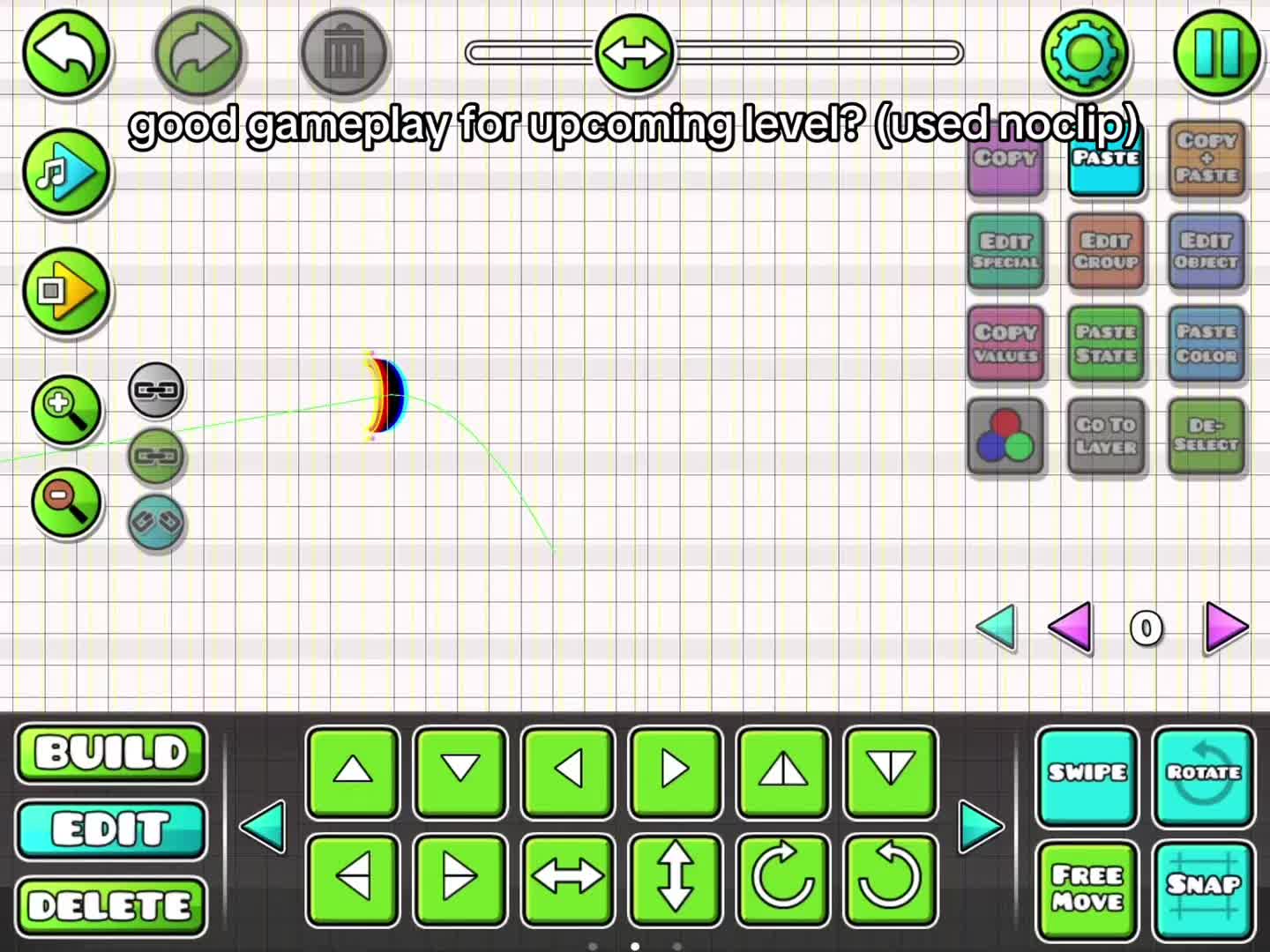Image resolution: width=1270 pixels, height=952 pixels.
Task: Zoom in on the editor grid
Action: click(x=66, y=410)
